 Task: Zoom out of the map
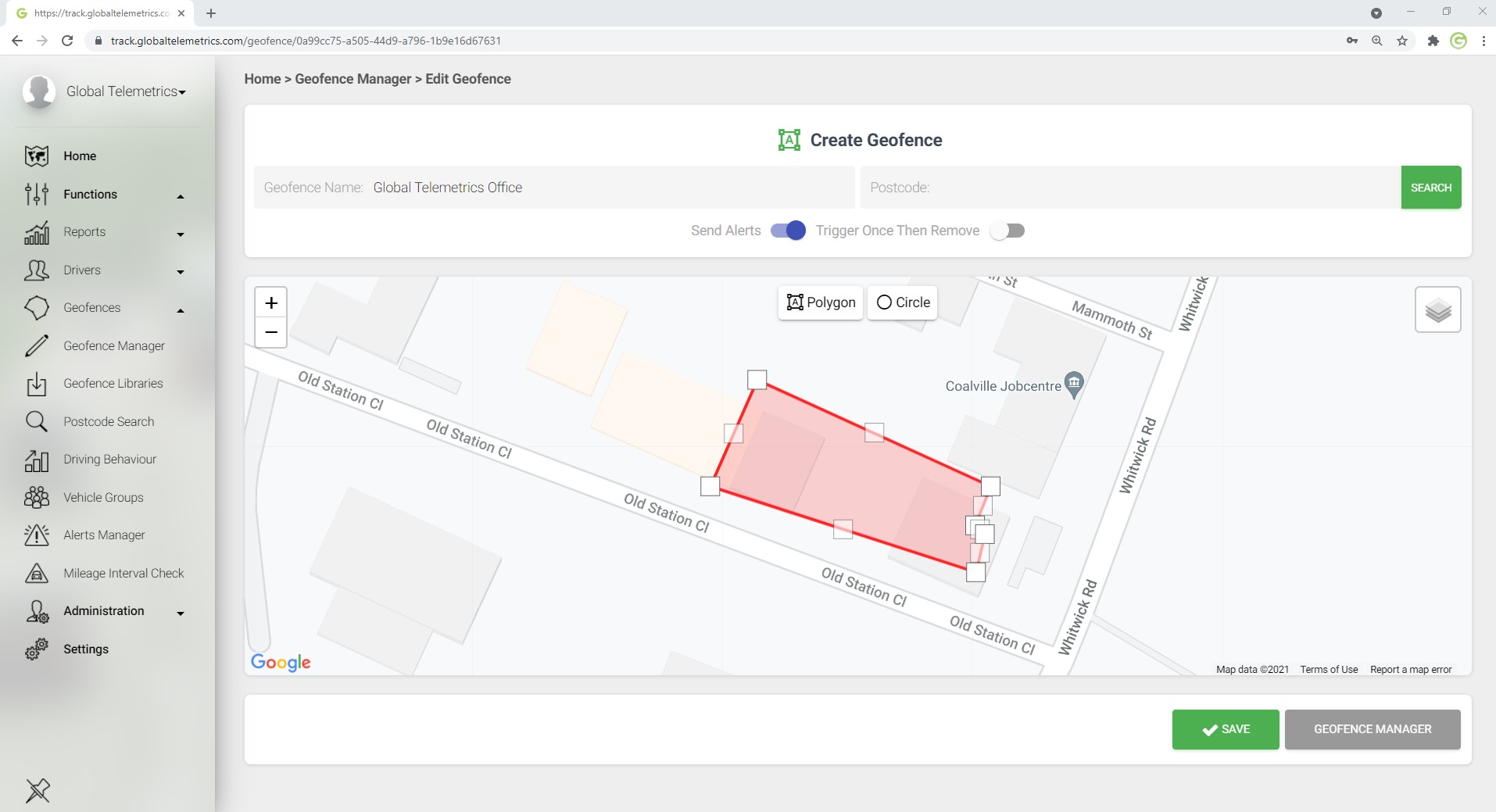(271, 333)
